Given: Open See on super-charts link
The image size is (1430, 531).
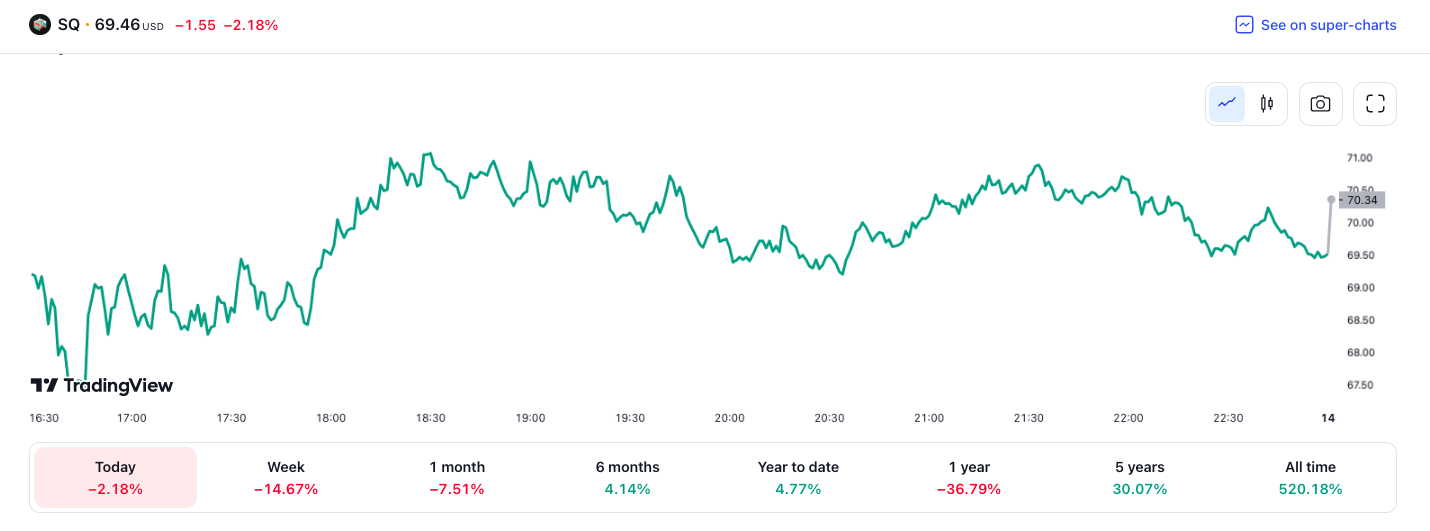Looking at the screenshot, I should 1328,25.
